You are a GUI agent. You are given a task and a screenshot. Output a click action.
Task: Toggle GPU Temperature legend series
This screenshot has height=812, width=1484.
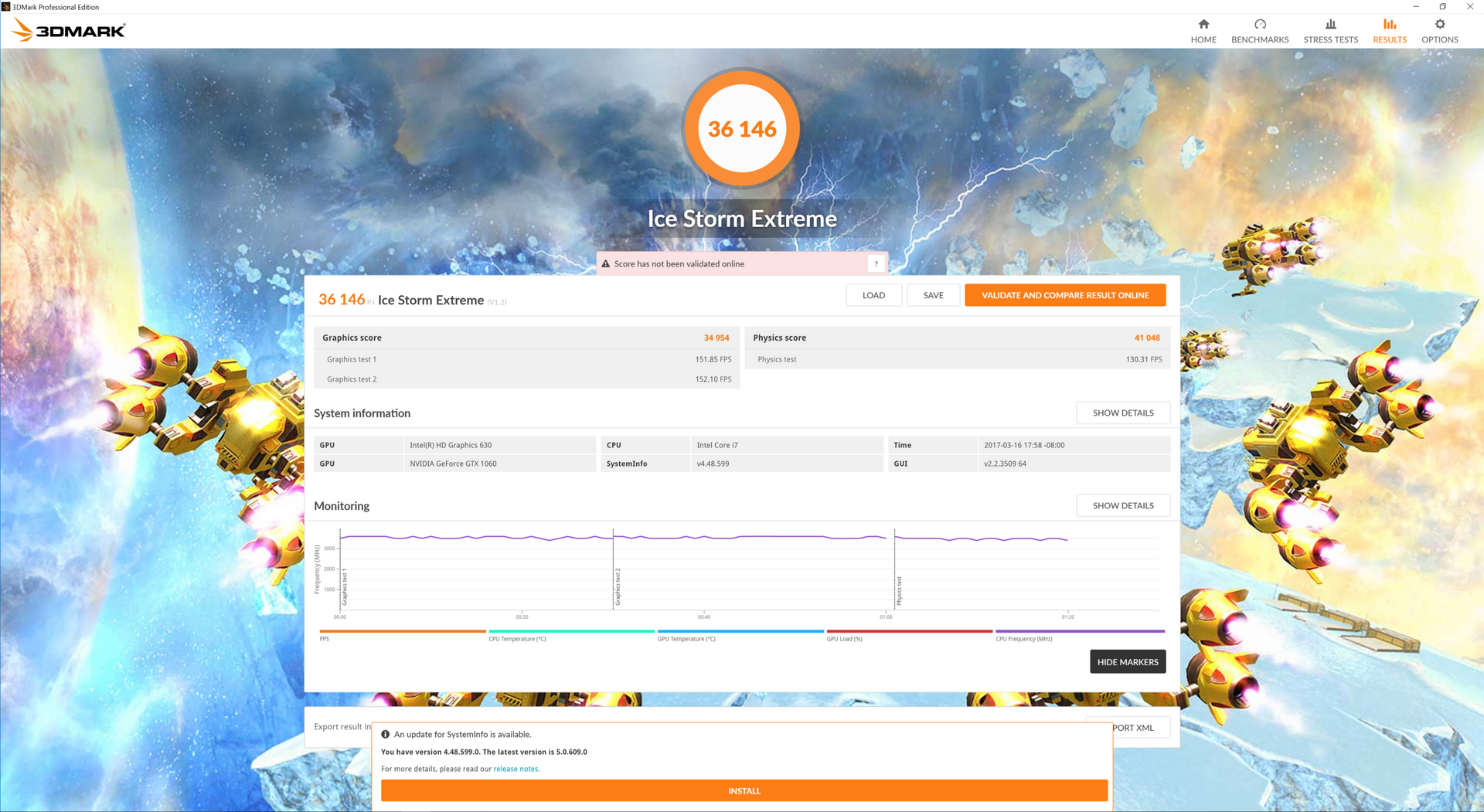pyautogui.click(x=740, y=635)
